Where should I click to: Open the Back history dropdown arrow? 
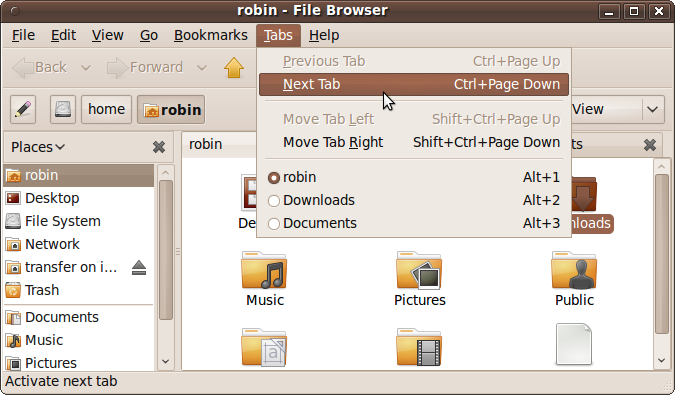point(86,68)
